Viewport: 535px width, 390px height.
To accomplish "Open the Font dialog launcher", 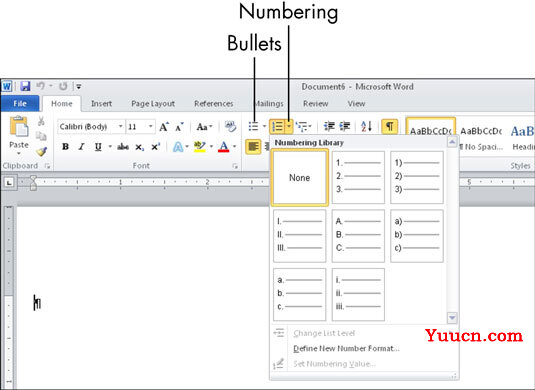I will 235,166.
